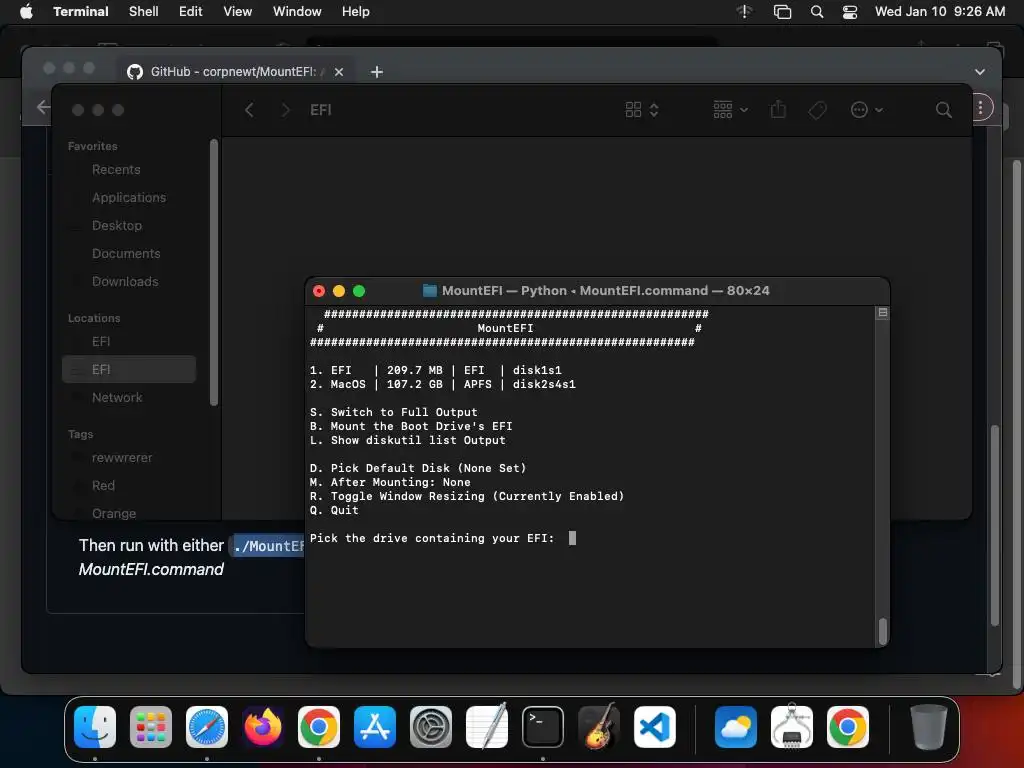
Task: Click the Finder Tags toolbar icon
Action: (817, 110)
